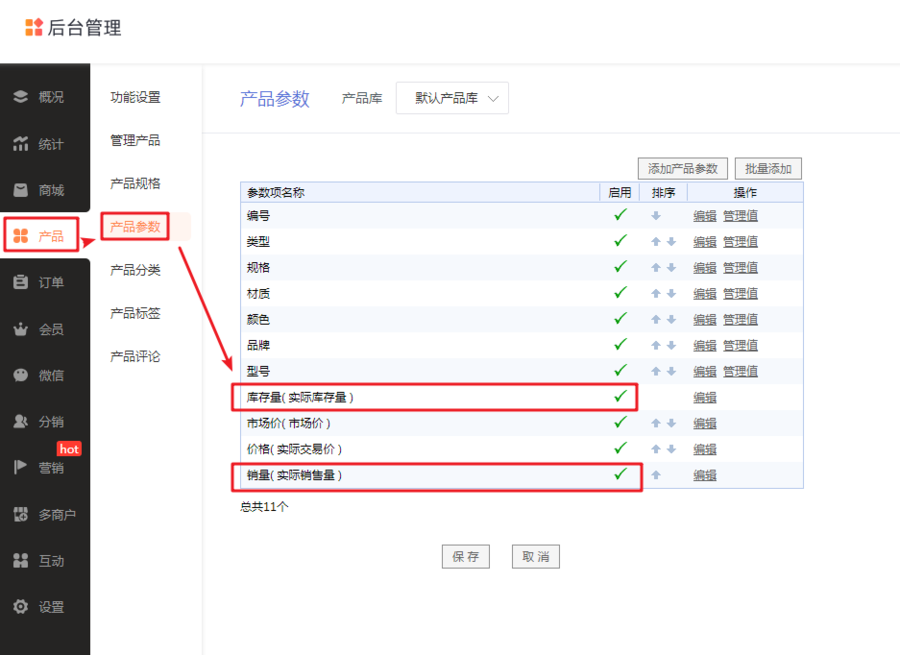900x655 pixels.
Task: Move the 编号 row down with arrow
Action: point(656,216)
